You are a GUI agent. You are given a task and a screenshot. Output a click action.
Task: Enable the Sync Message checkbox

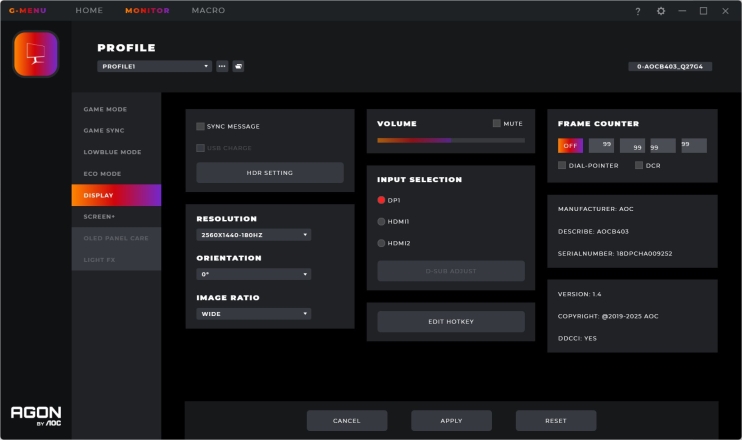(x=201, y=126)
